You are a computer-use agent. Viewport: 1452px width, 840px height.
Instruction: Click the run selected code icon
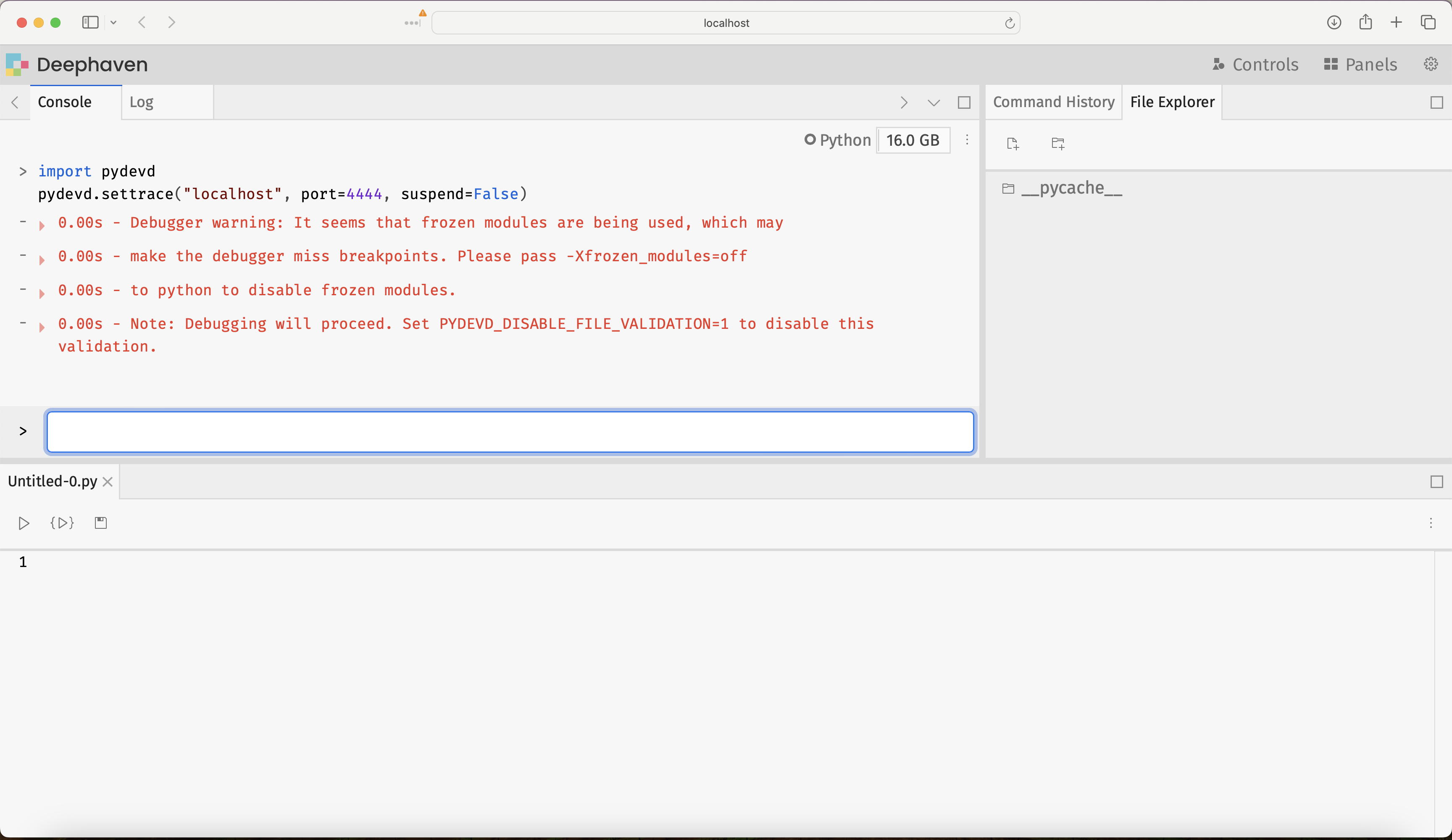click(x=62, y=523)
